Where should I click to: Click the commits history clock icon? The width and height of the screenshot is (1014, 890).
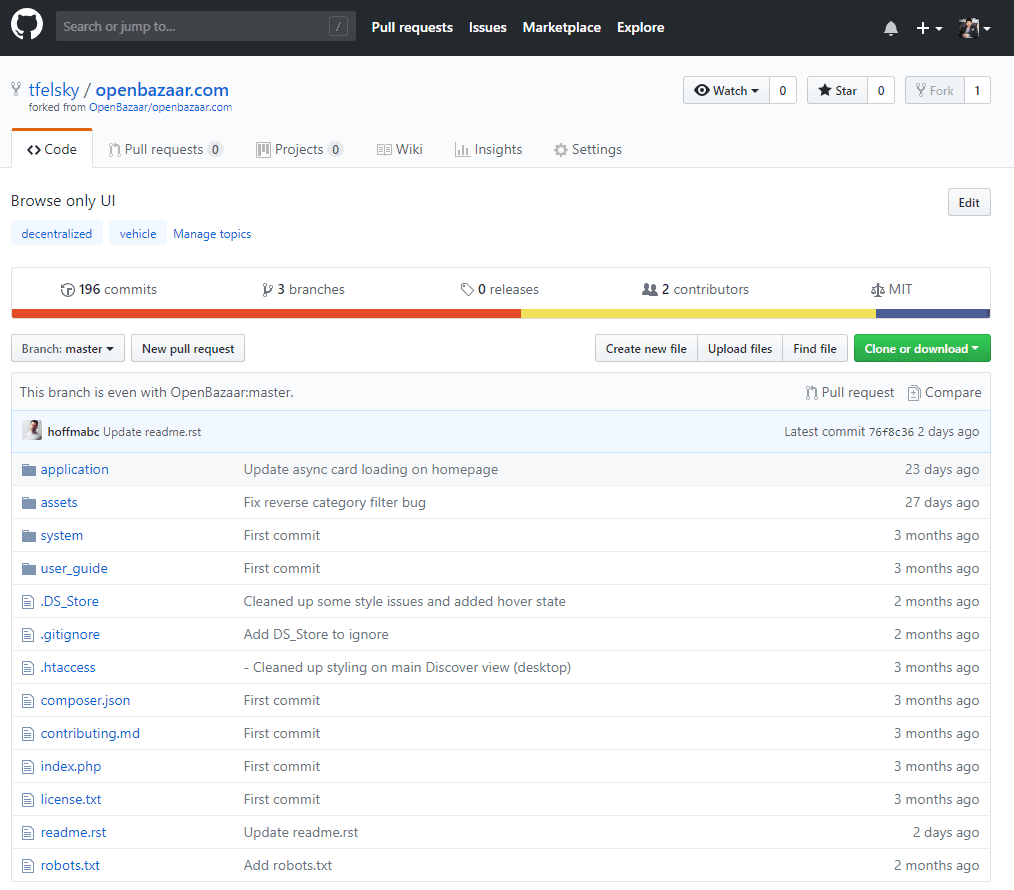coord(67,290)
